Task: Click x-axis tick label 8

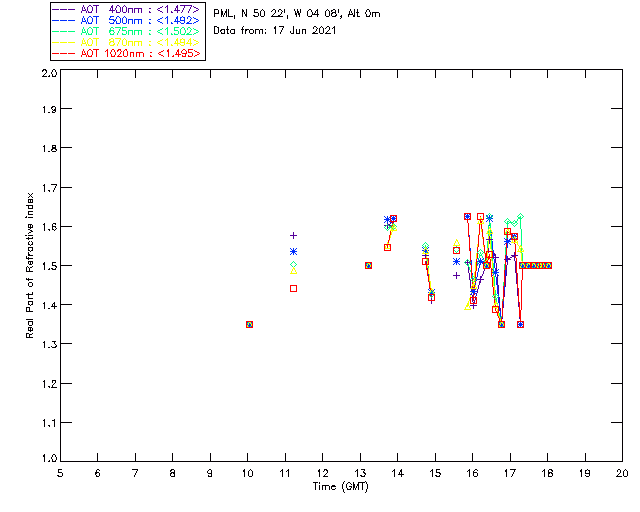Action: coord(173,473)
